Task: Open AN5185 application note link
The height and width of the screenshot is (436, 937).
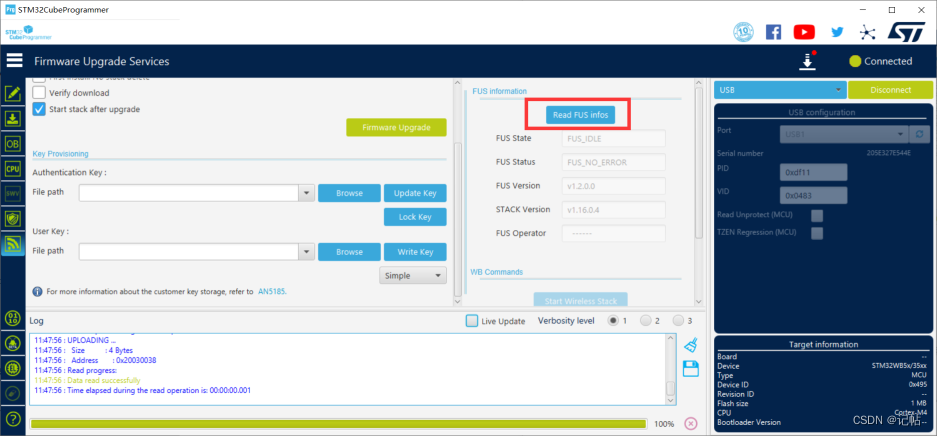Action: [272, 292]
